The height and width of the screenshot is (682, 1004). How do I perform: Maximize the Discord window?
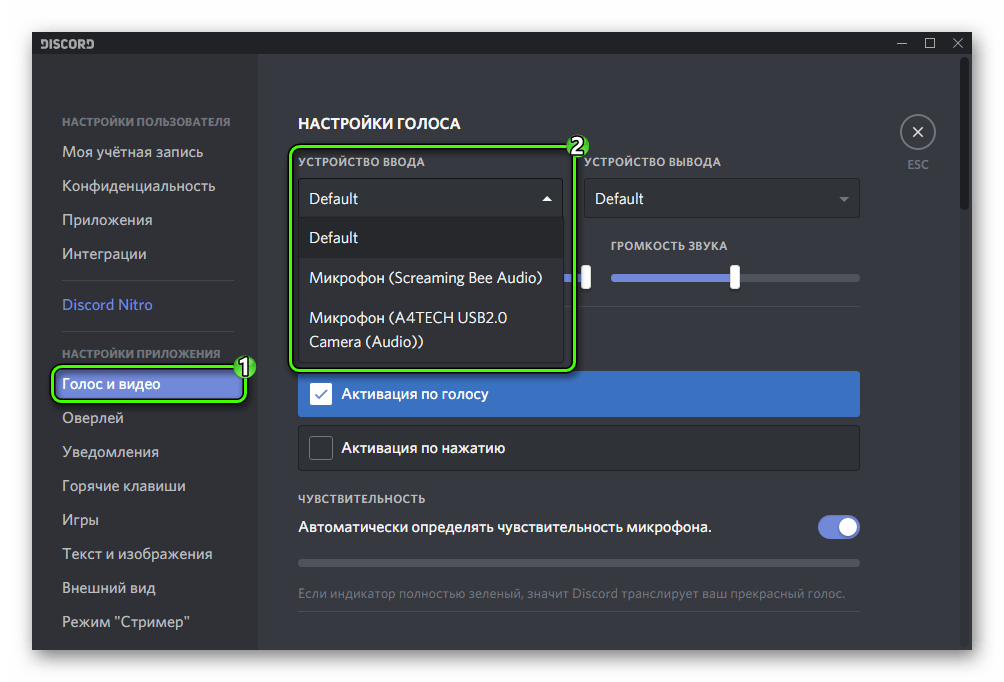pyautogui.click(x=930, y=43)
